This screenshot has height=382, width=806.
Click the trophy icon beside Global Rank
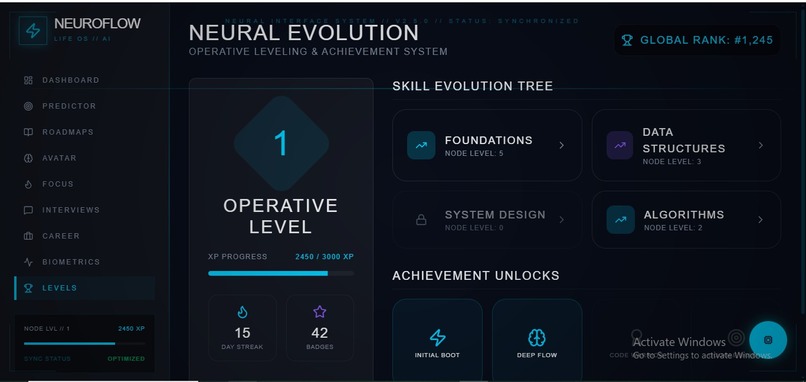627,40
